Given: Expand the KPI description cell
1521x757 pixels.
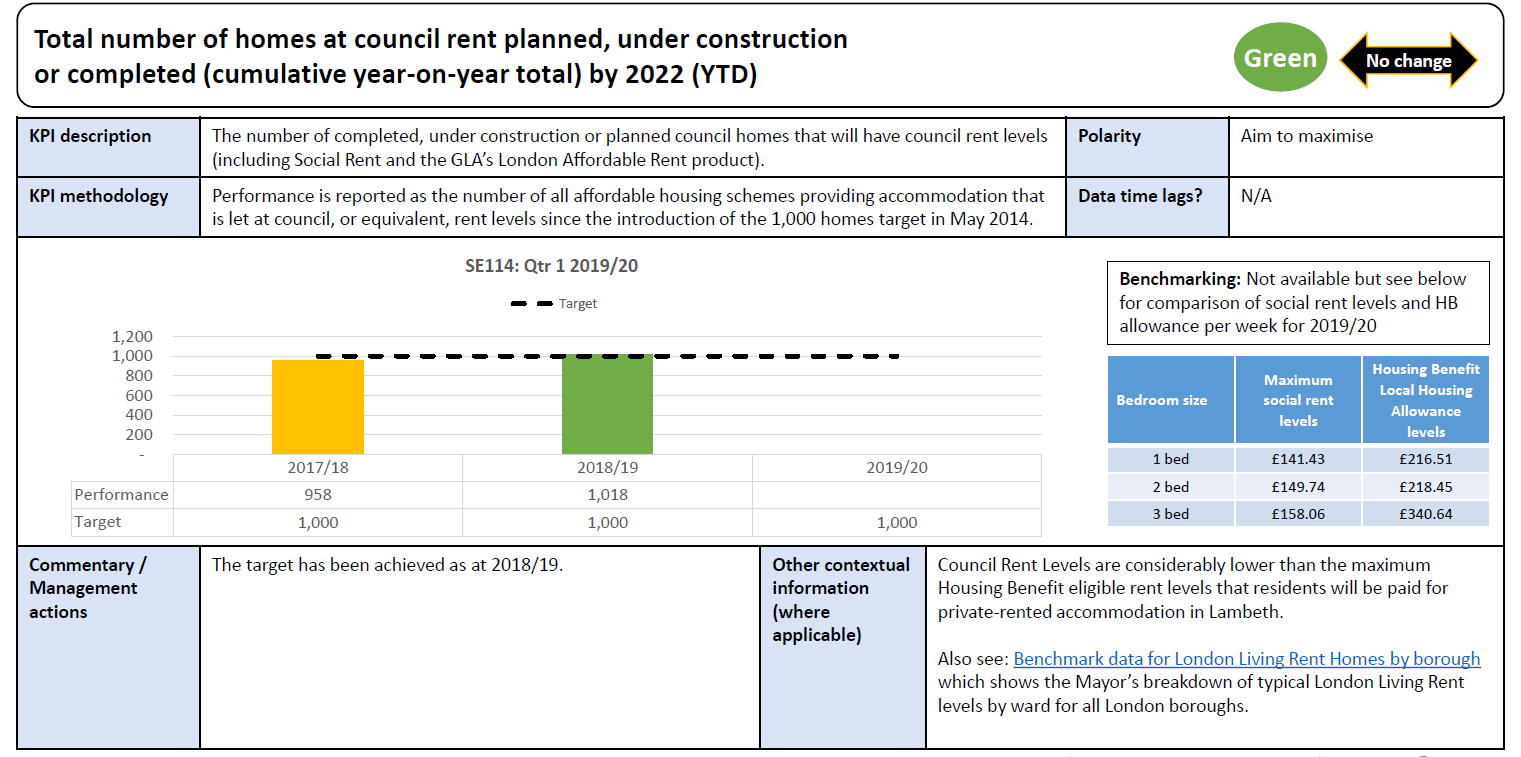Looking at the screenshot, I should coord(636,146).
